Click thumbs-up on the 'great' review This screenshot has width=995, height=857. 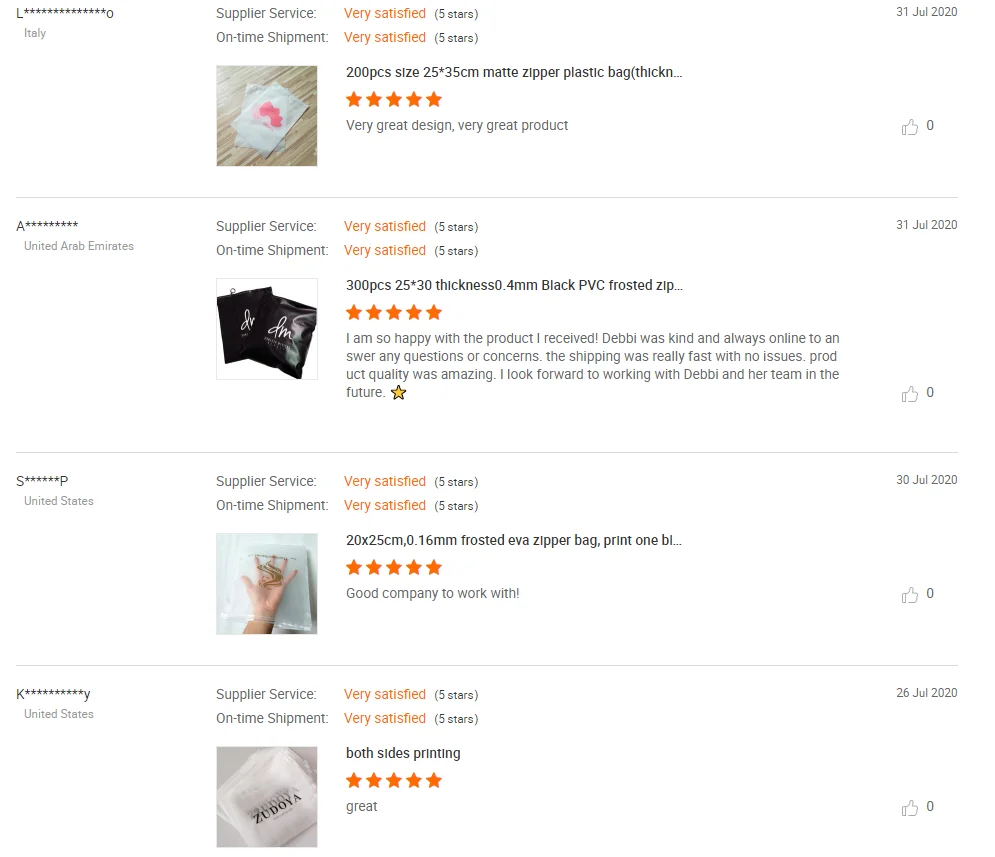click(910, 808)
